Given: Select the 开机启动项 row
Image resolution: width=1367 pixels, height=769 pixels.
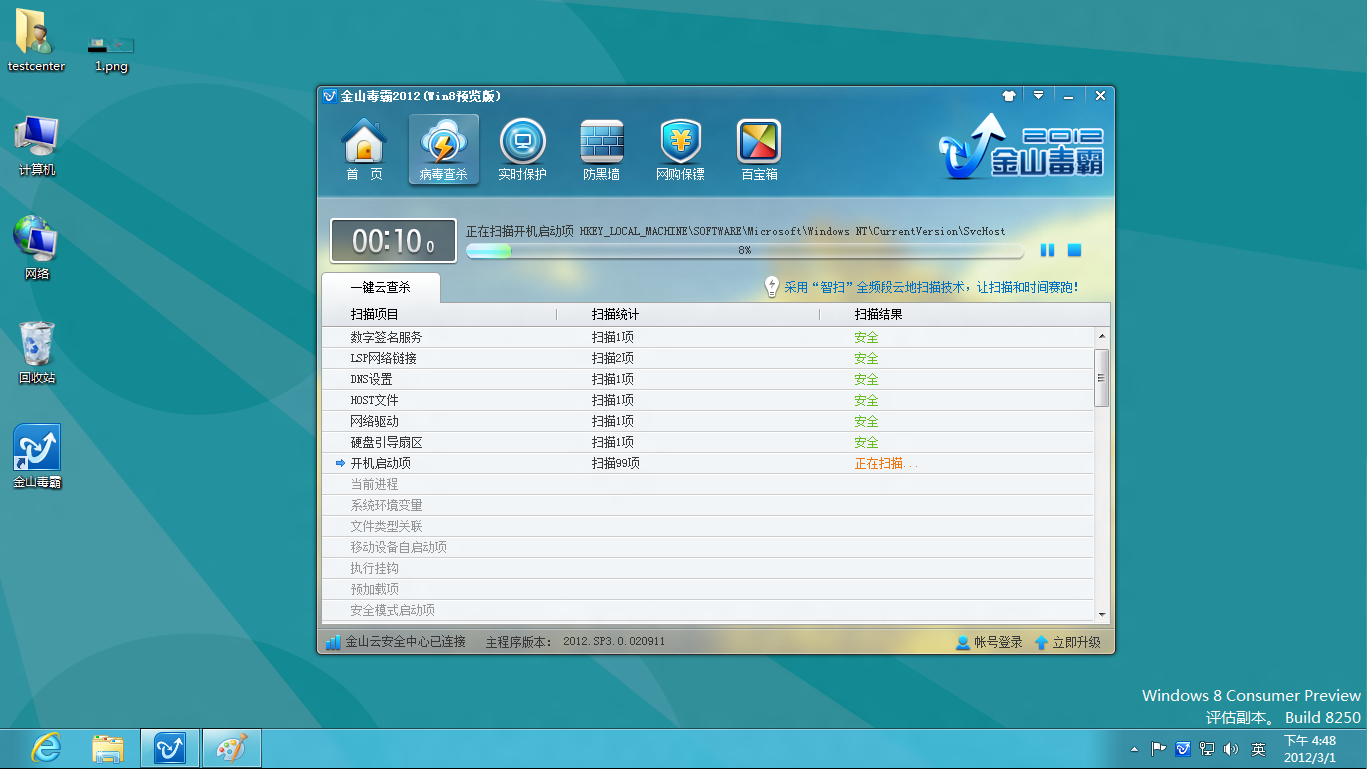Looking at the screenshot, I should coord(707,463).
